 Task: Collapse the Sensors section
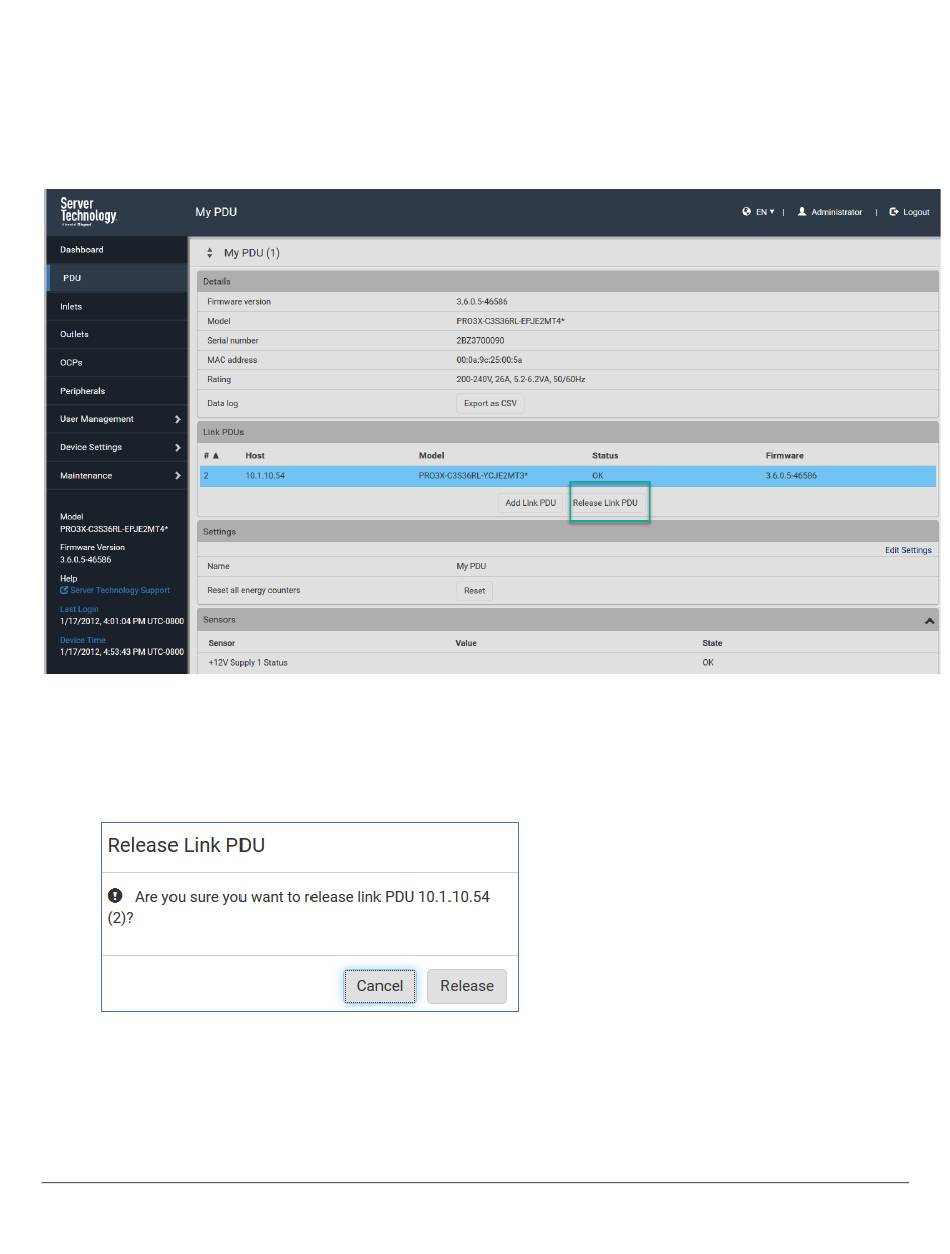point(929,621)
